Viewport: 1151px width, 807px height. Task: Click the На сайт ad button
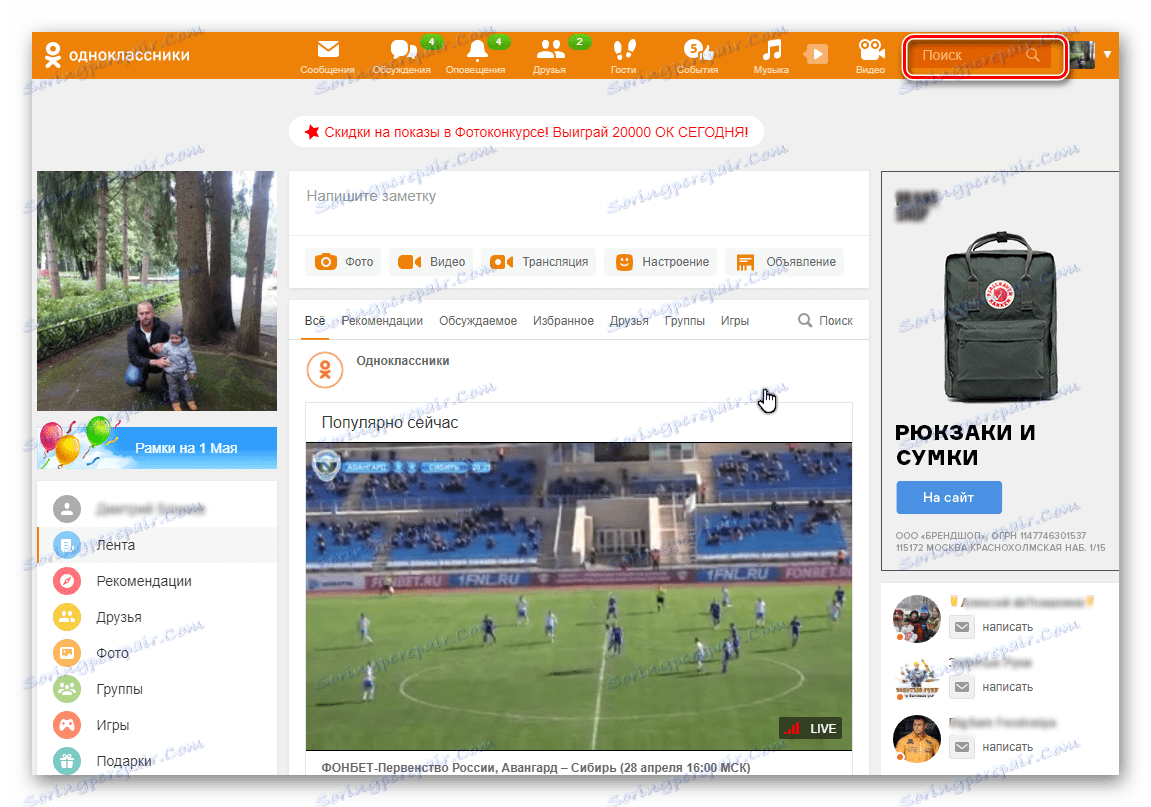[x=948, y=498]
